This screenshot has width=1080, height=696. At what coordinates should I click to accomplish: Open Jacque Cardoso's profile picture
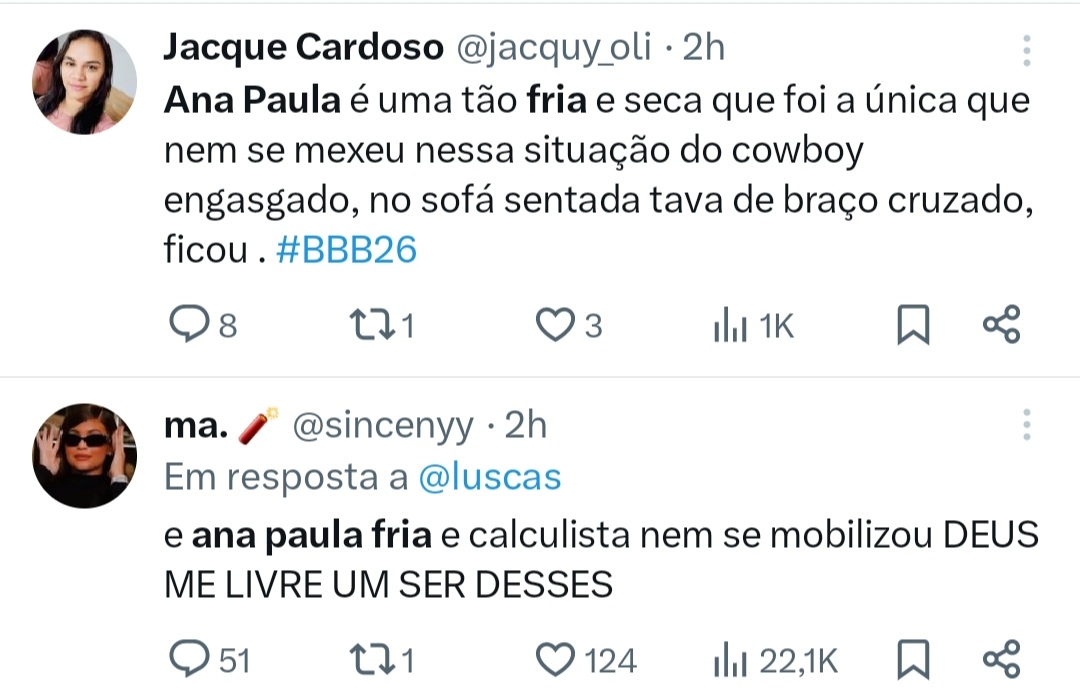click(85, 82)
